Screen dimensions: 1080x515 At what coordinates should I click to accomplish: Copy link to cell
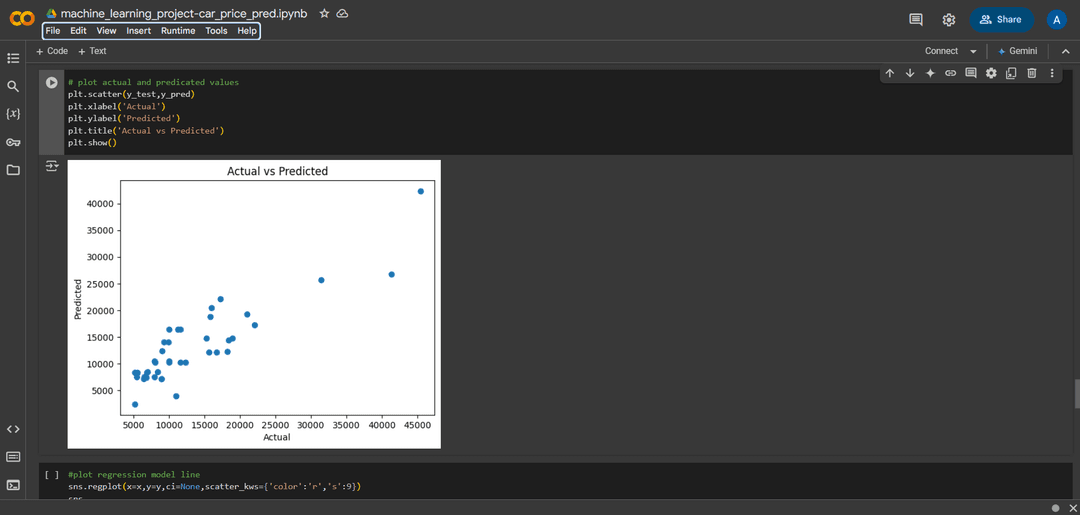[x=951, y=73]
